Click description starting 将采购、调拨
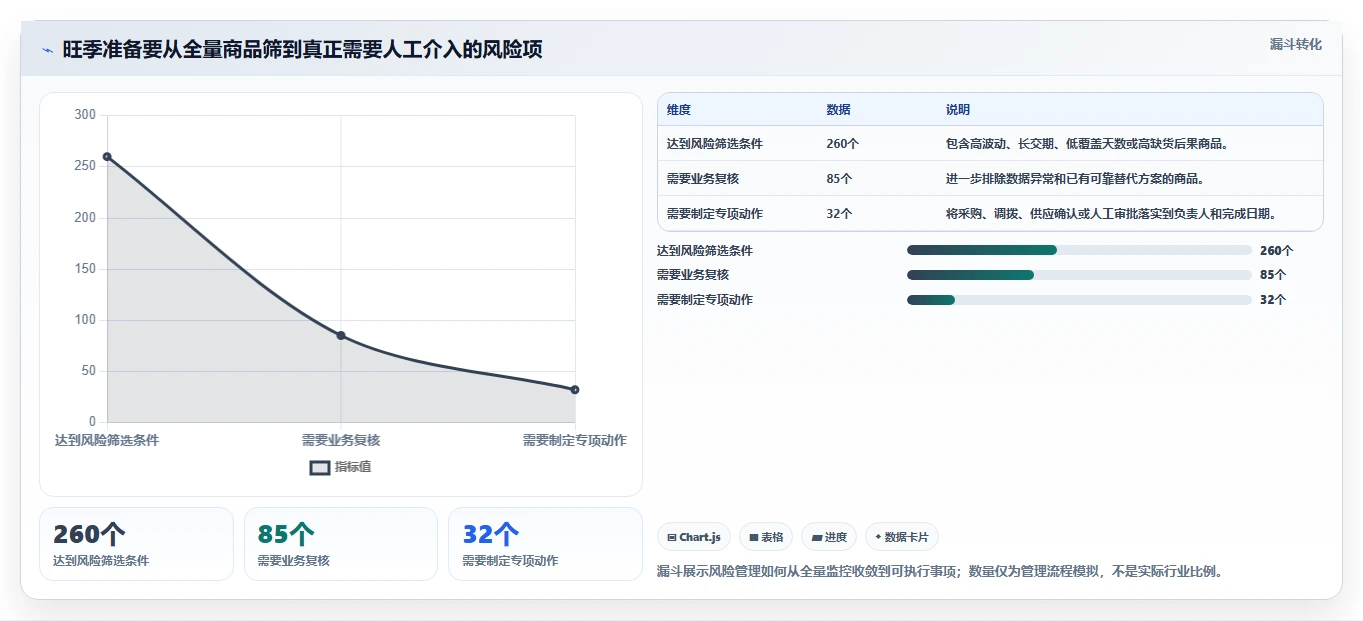Image resolution: width=1363 pixels, height=621 pixels. (x=1111, y=214)
